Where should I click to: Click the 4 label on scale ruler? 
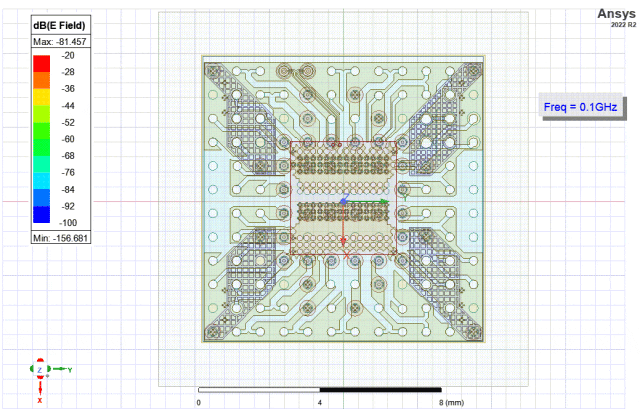320,403
